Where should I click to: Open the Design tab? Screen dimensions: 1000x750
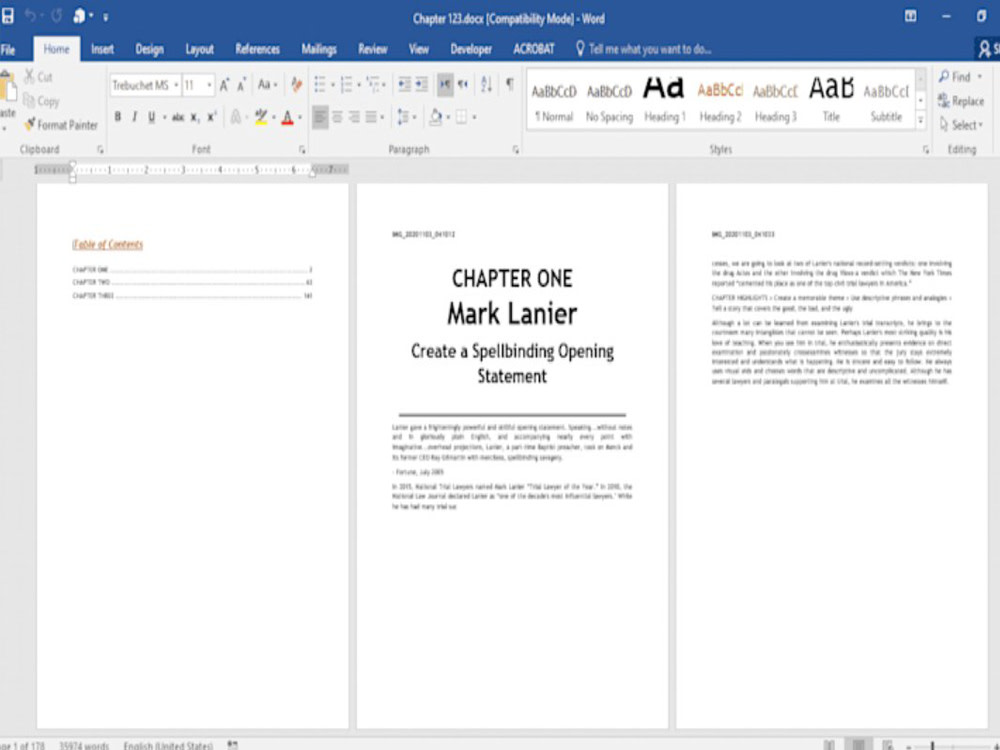click(149, 49)
